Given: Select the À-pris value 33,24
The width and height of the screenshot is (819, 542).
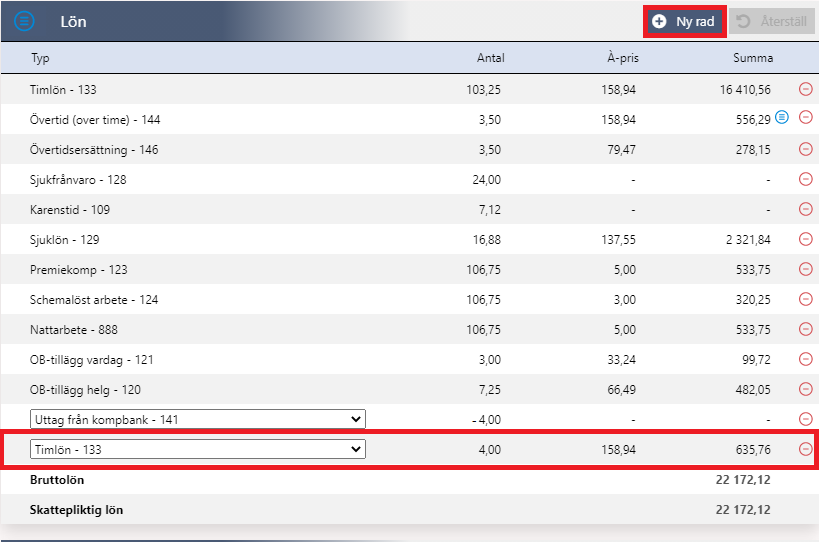Looking at the screenshot, I should click(x=622, y=360).
